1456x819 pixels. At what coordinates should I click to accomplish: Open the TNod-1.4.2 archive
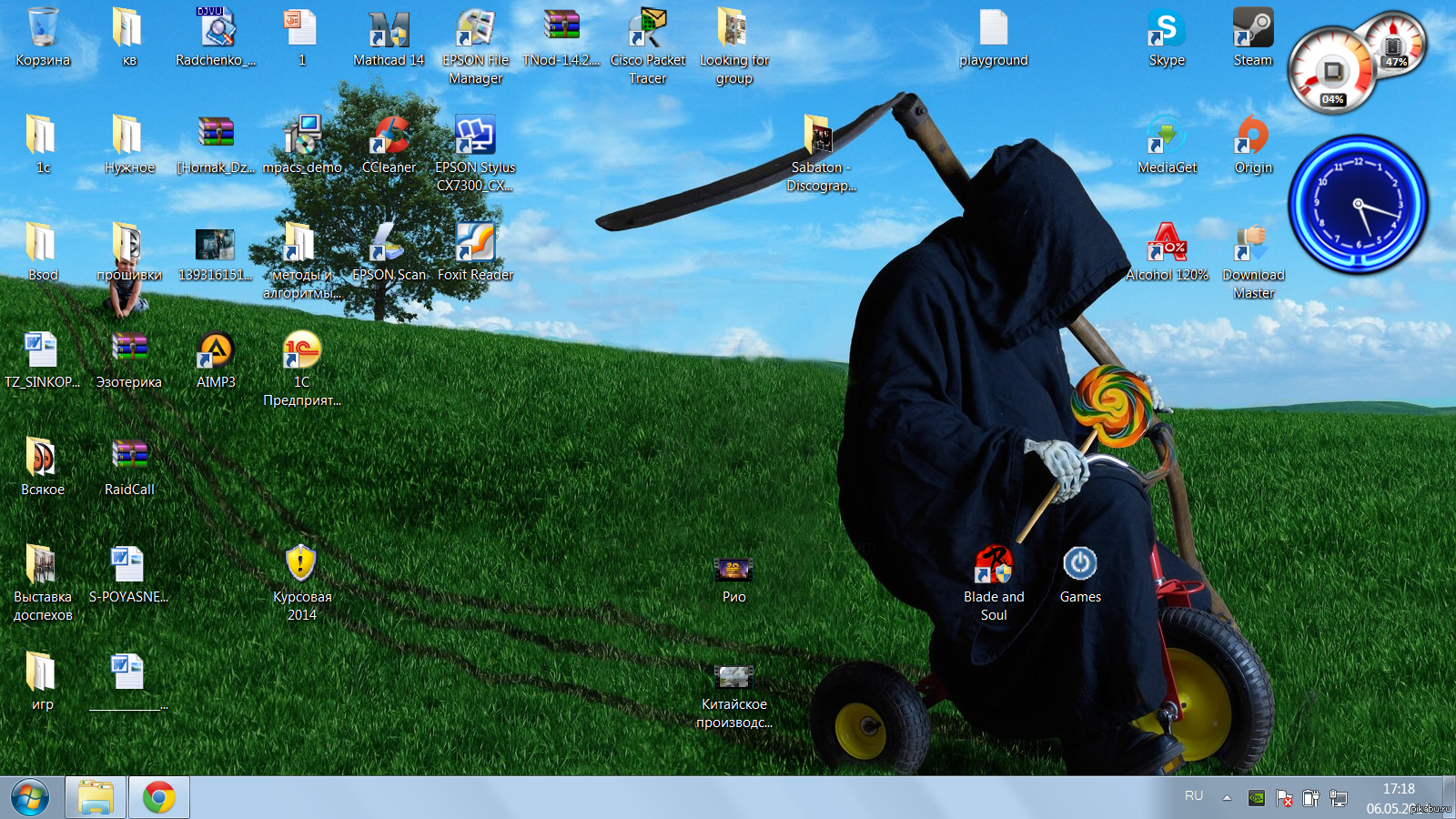[561, 38]
